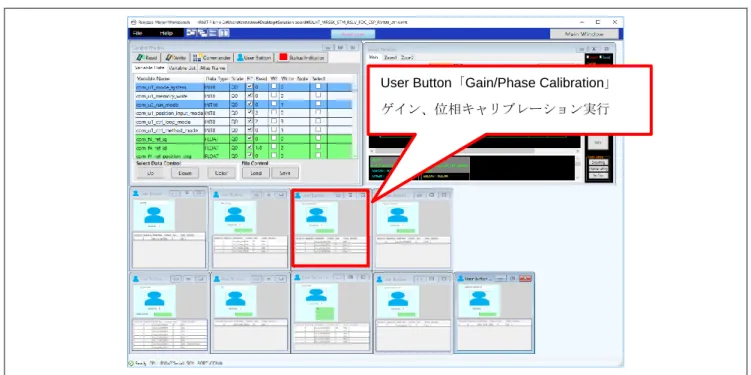Switch to the Variable Data tab
751x375 pixels.
[x=150, y=68]
